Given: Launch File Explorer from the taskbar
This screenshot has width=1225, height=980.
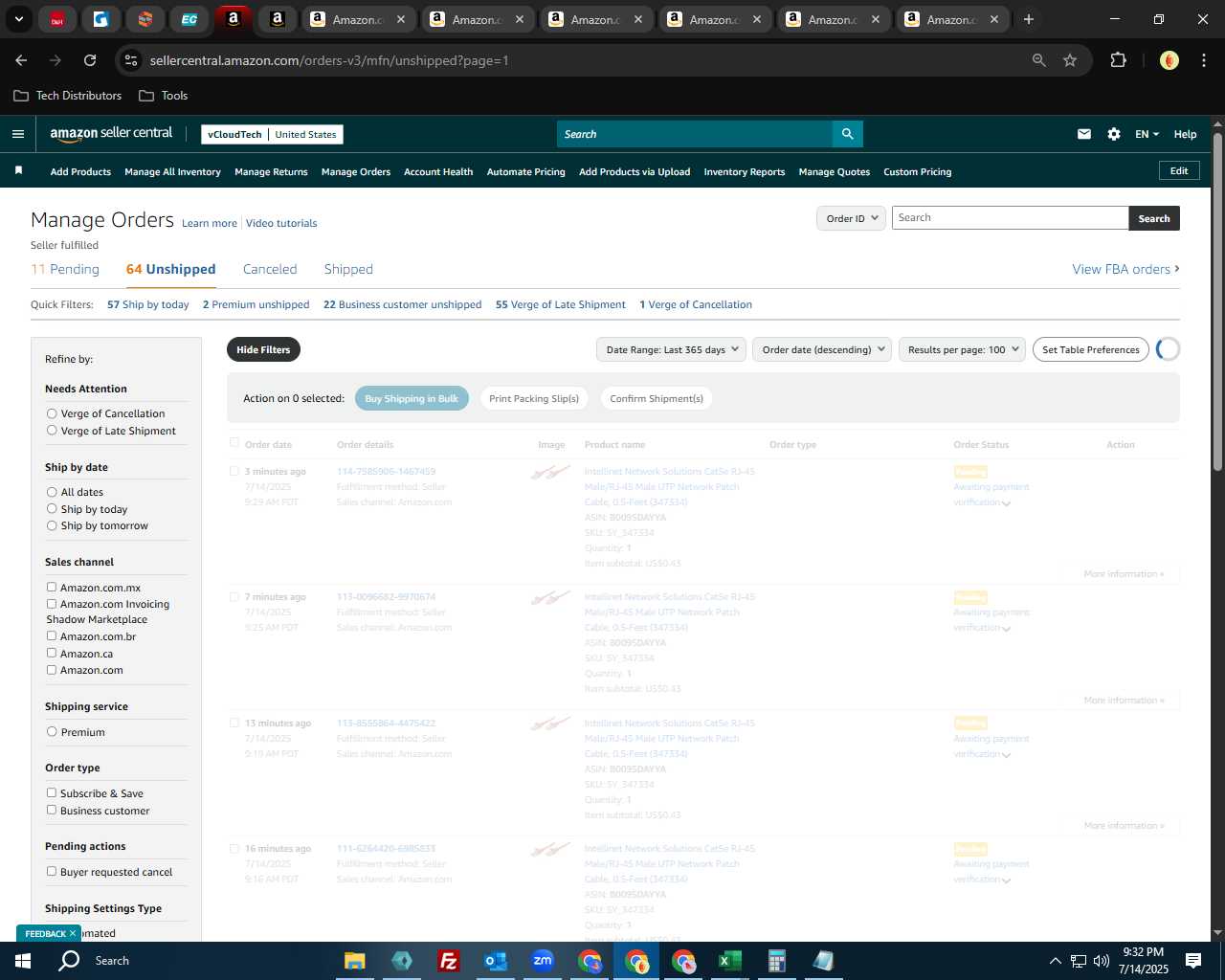Looking at the screenshot, I should point(355,961).
